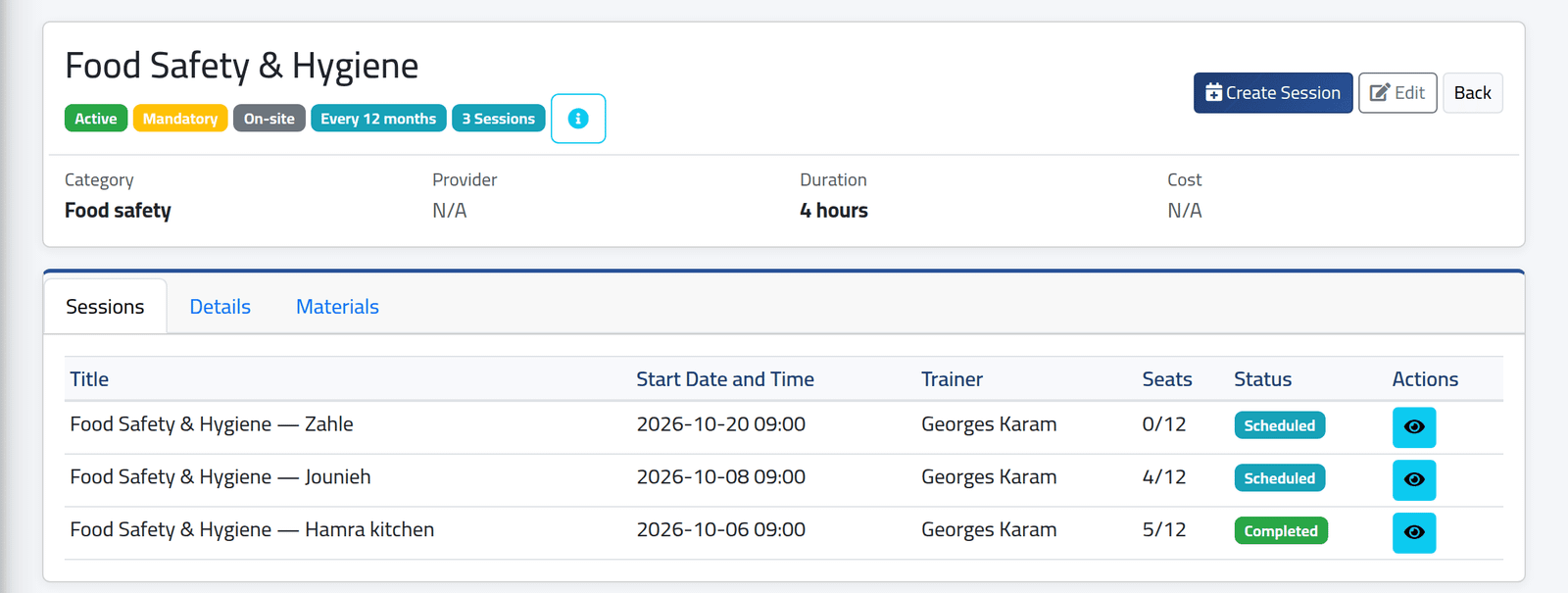Click the Start Date and Time header
1568x593 pixels.
click(x=725, y=379)
